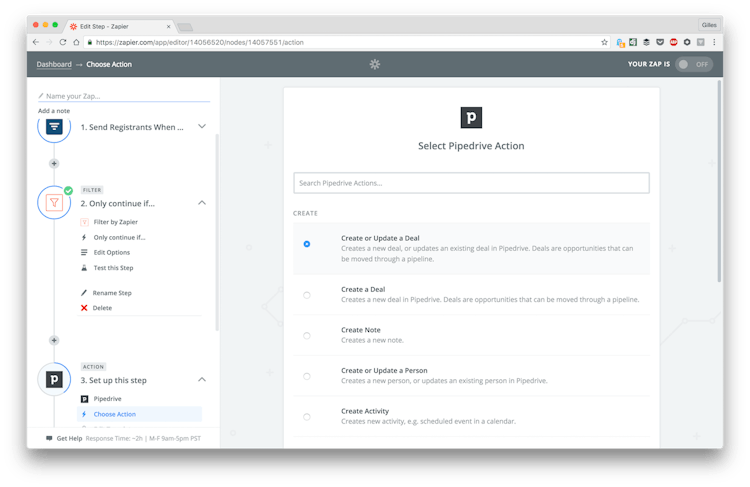750x487 pixels.
Task: Collapse step 3 Set up this step
Action: coord(202,380)
